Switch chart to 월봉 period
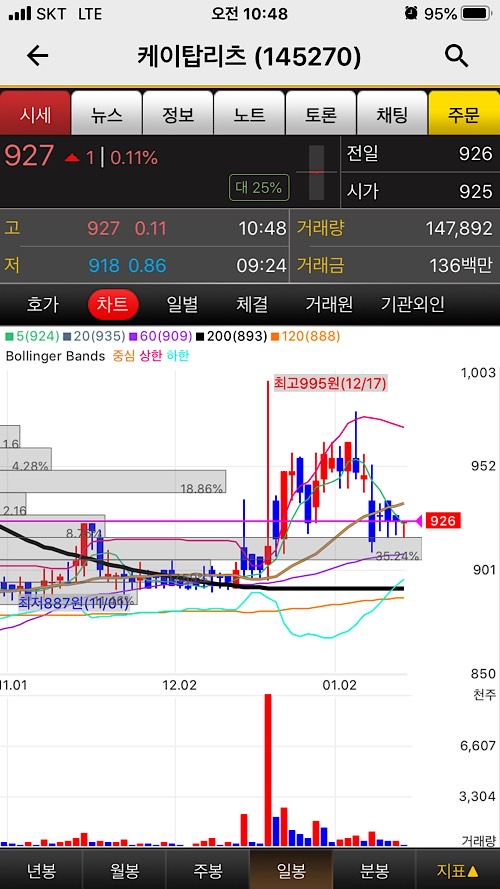 coord(125,870)
